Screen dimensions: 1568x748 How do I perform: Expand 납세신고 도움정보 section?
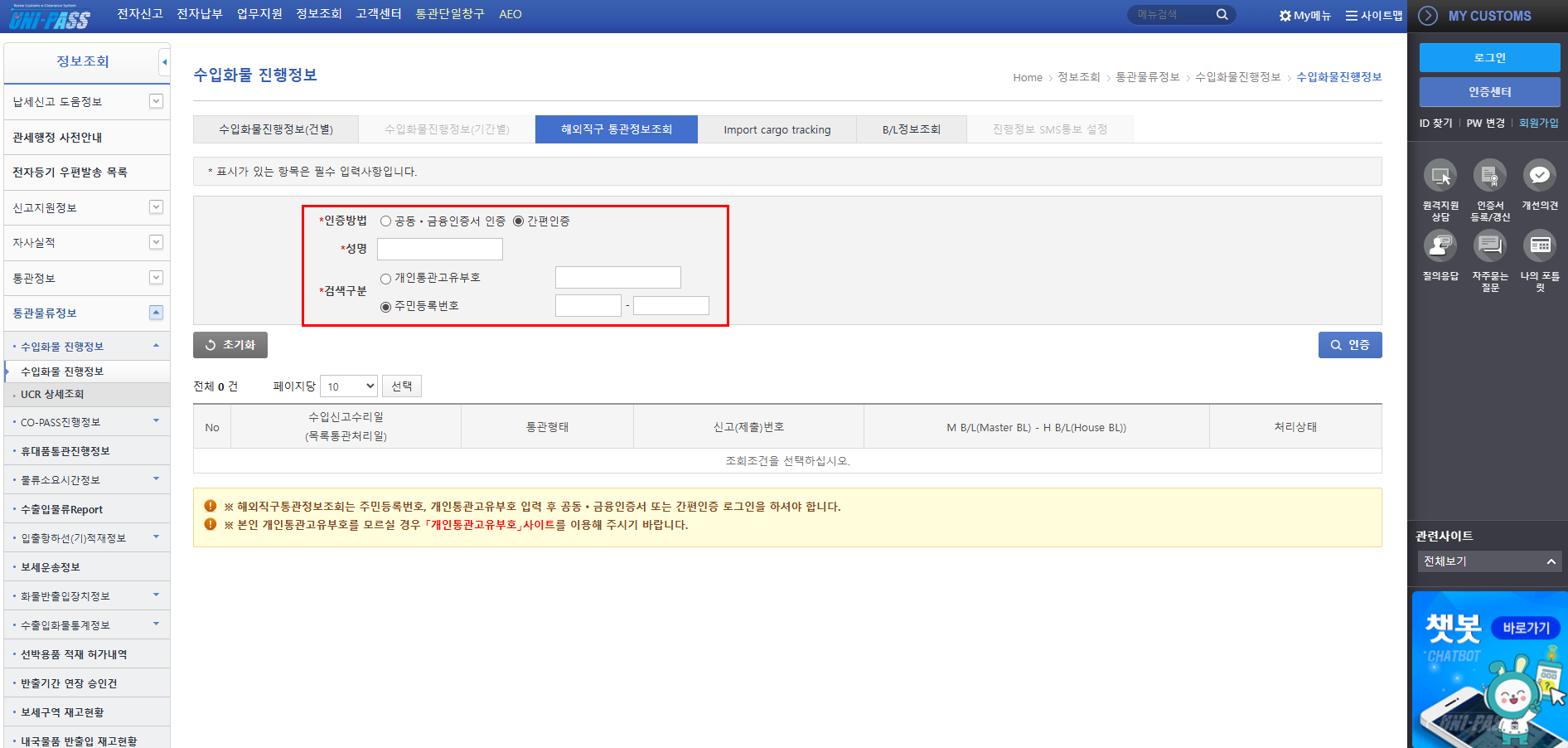click(156, 101)
